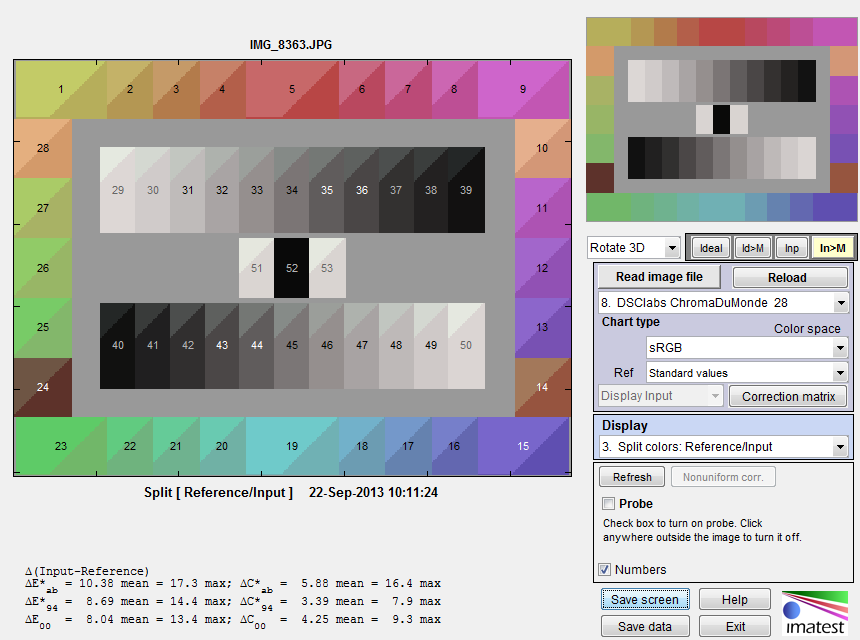Click grayscale patch 45
This screenshot has height=640, width=860.
click(x=291, y=346)
